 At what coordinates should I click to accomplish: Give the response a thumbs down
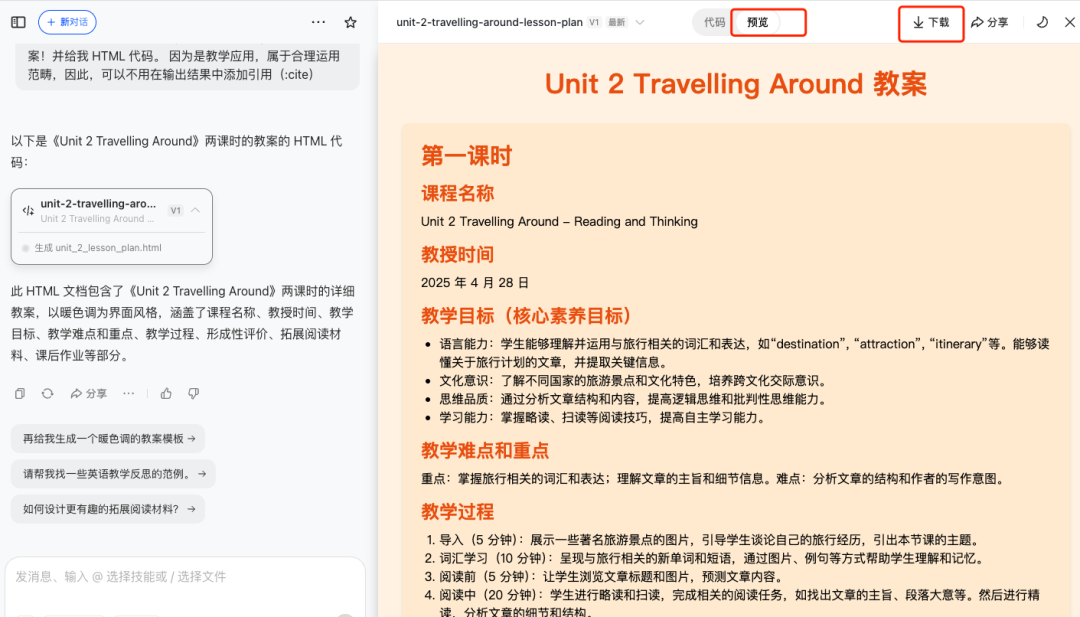tap(192, 393)
